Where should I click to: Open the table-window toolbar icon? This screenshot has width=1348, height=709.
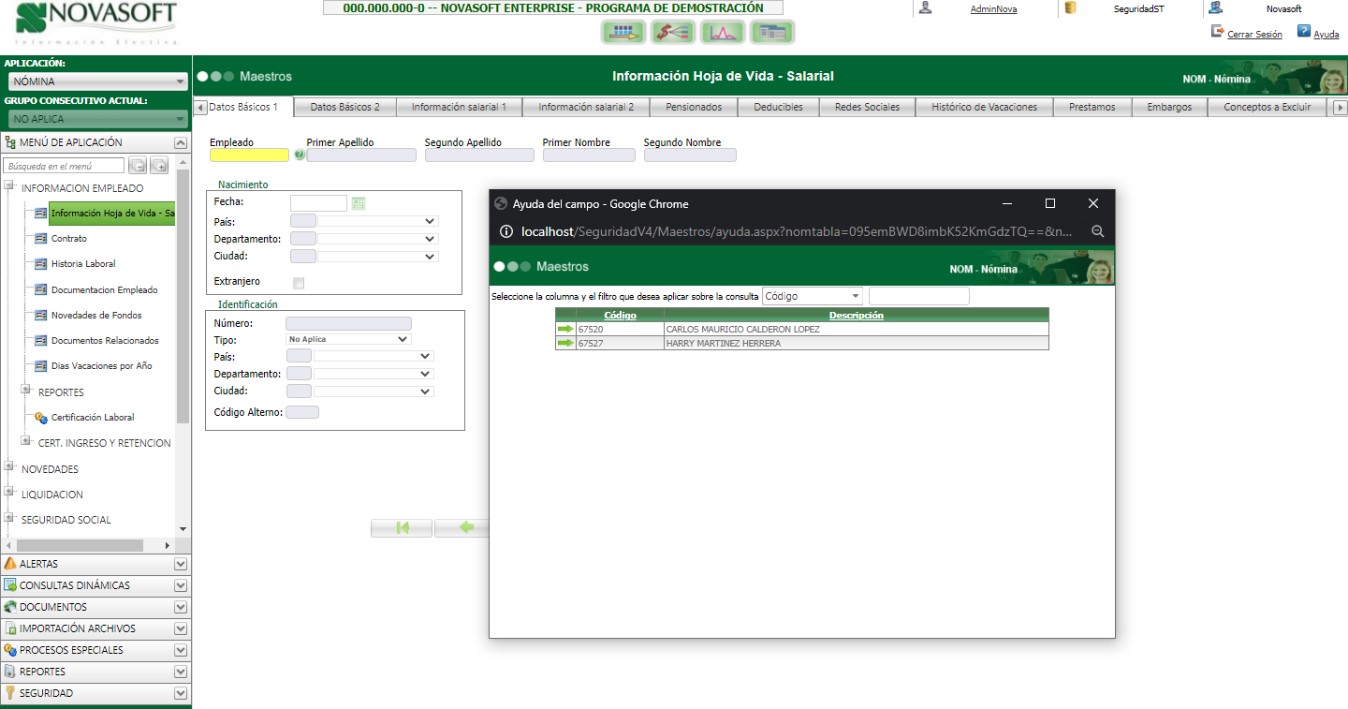pyautogui.click(x=771, y=32)
